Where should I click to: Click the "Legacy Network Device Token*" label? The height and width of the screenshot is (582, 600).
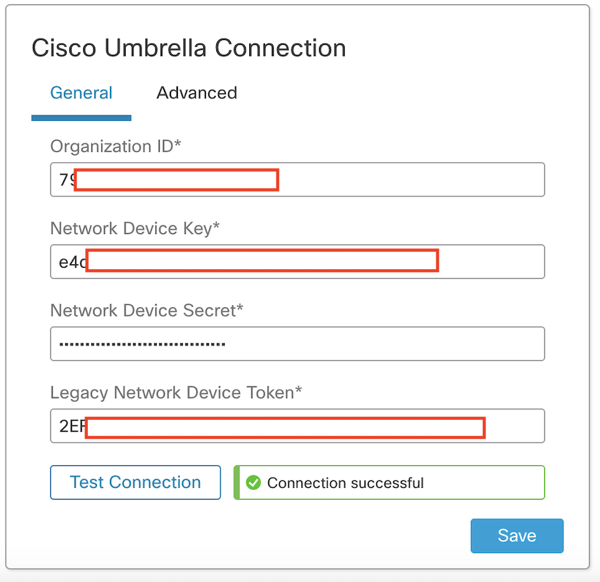(176, 393)
